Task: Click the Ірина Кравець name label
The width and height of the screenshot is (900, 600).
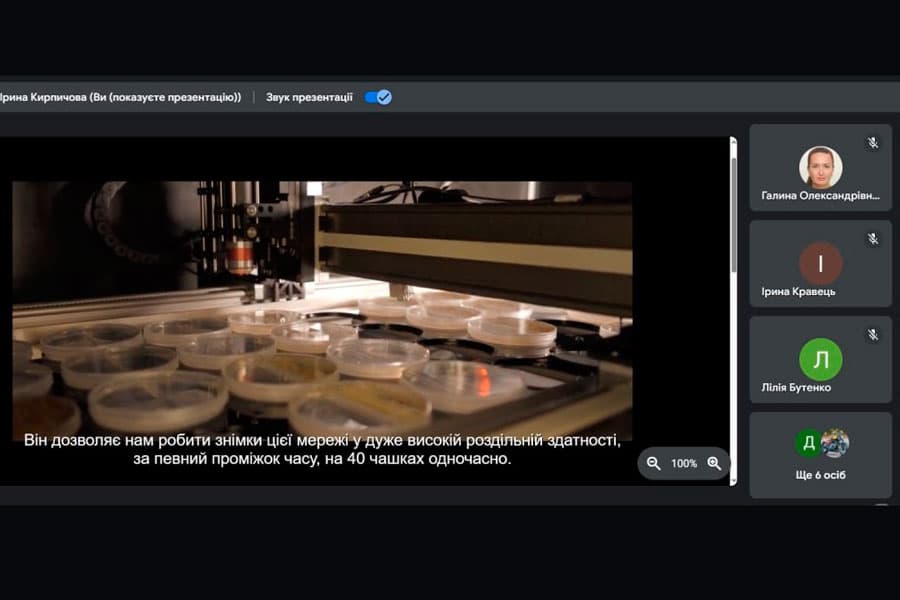Action: (798, 292)
